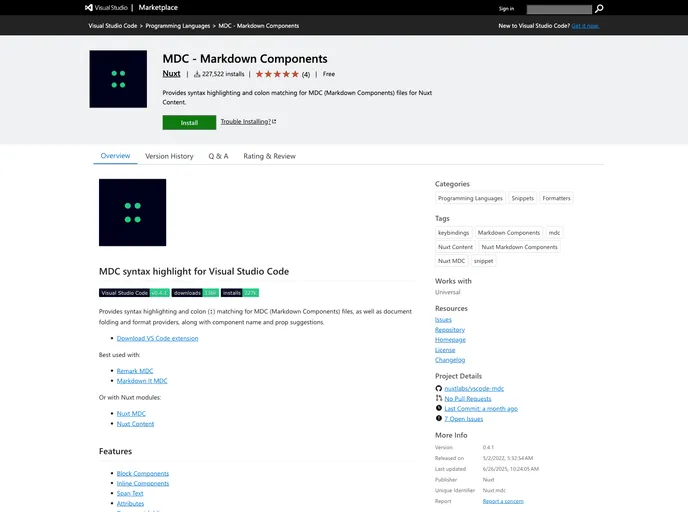Screen dimensions: 688x512
Task: Open the Changelog resource link
Action: pos(450,360)
